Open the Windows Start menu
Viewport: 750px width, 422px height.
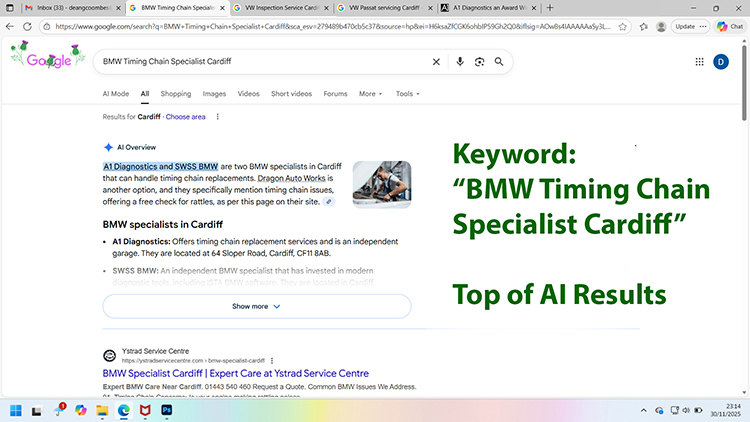point(16,410)
